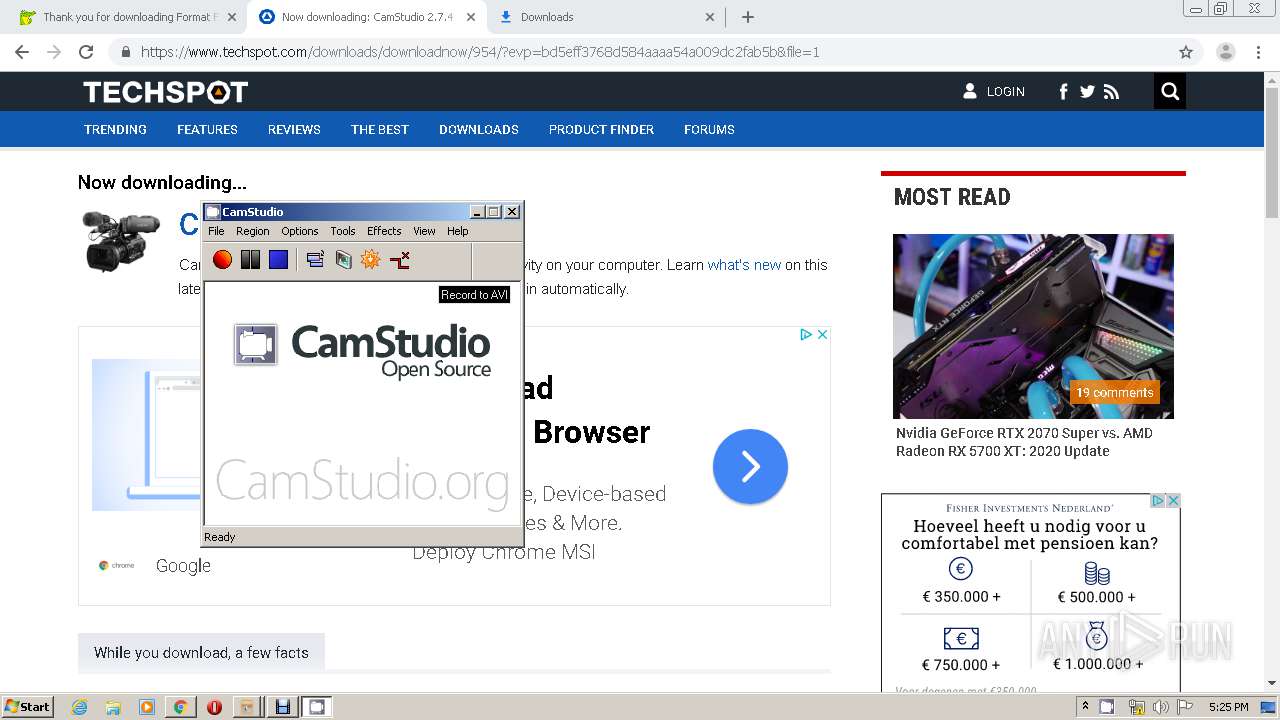Open the Chrome profile avatar
This screenshot has height=720, width=1280.
click(x=1225, y=52)
